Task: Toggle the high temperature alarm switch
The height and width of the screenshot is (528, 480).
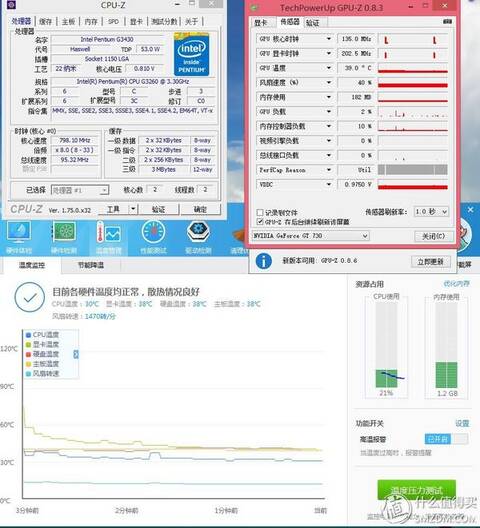Action: pyautogui.click(x=446, y=439)
